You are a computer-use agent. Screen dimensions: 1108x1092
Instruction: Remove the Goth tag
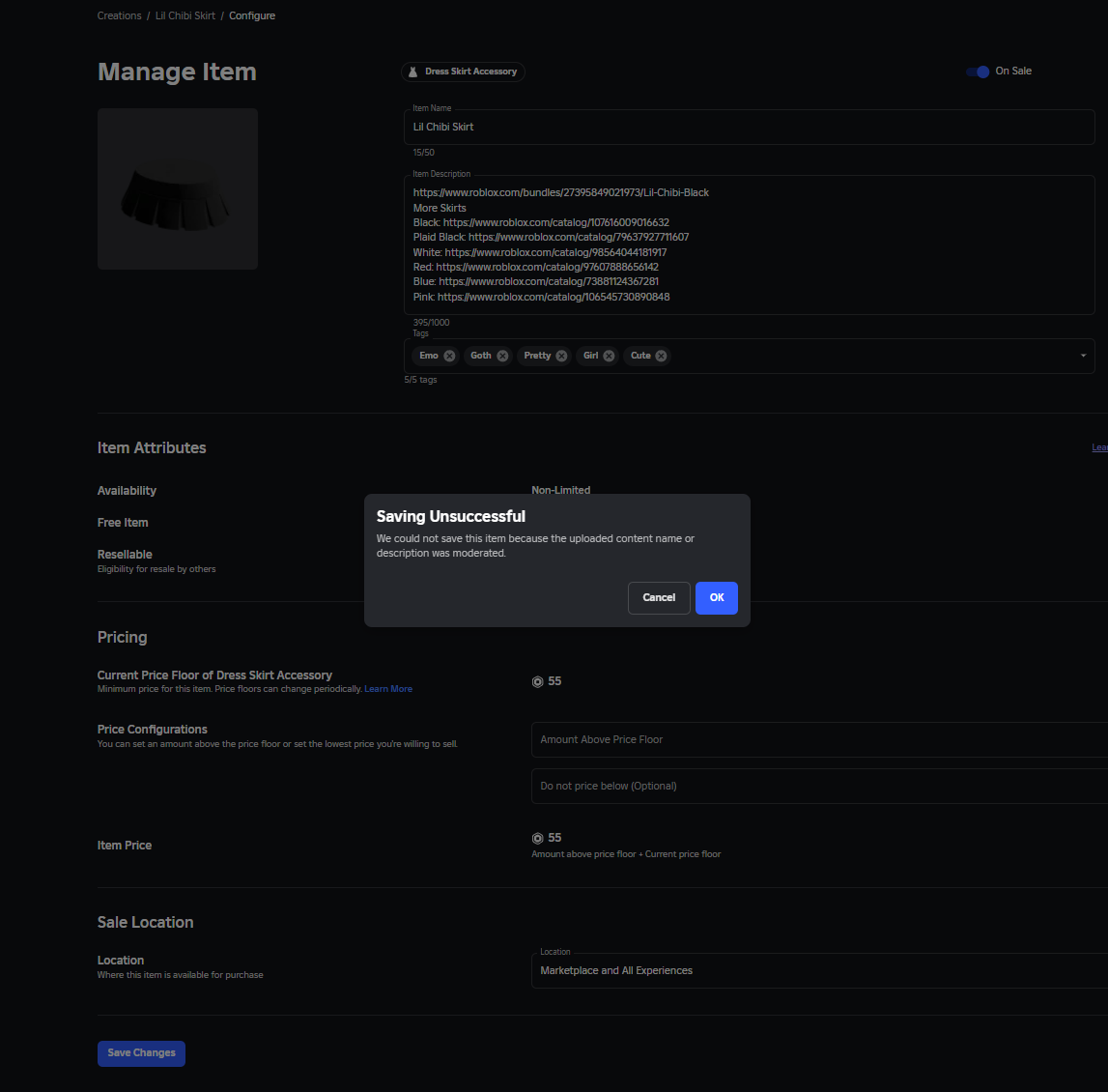501,356
